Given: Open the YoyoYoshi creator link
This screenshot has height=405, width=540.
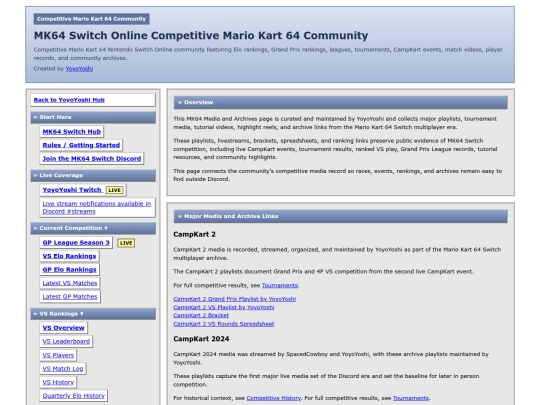Looking at the screenshot, I should (79, 69).
